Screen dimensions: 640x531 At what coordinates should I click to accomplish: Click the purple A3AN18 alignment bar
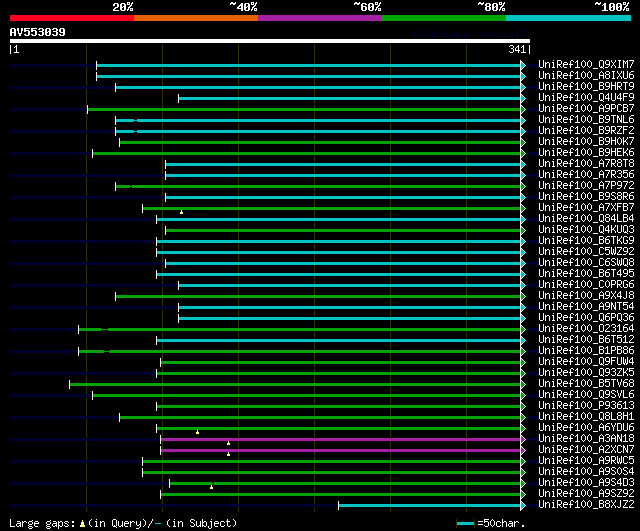[341, 440]
